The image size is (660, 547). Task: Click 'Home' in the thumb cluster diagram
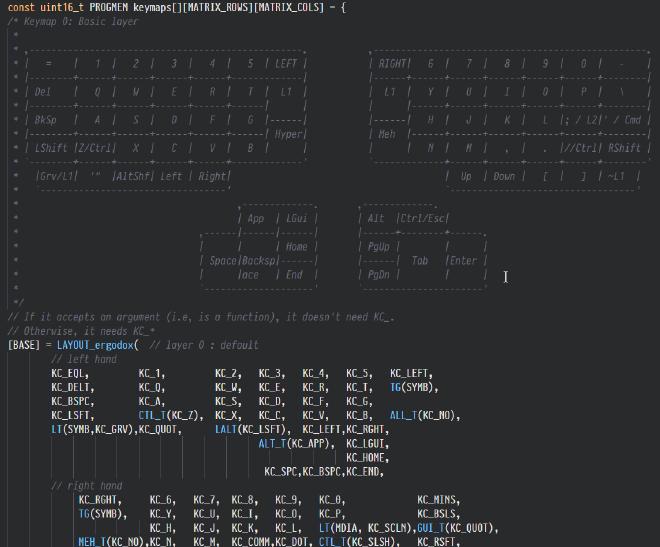click(x=296, y=247)
